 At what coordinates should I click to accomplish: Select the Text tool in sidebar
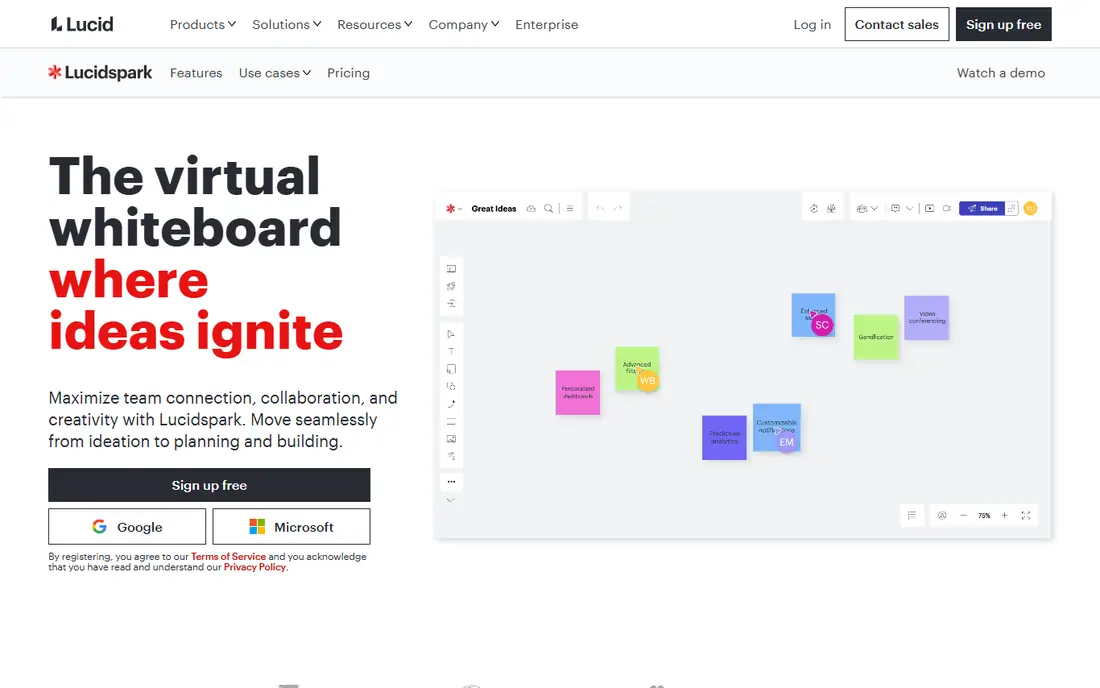tap(451, 351)
